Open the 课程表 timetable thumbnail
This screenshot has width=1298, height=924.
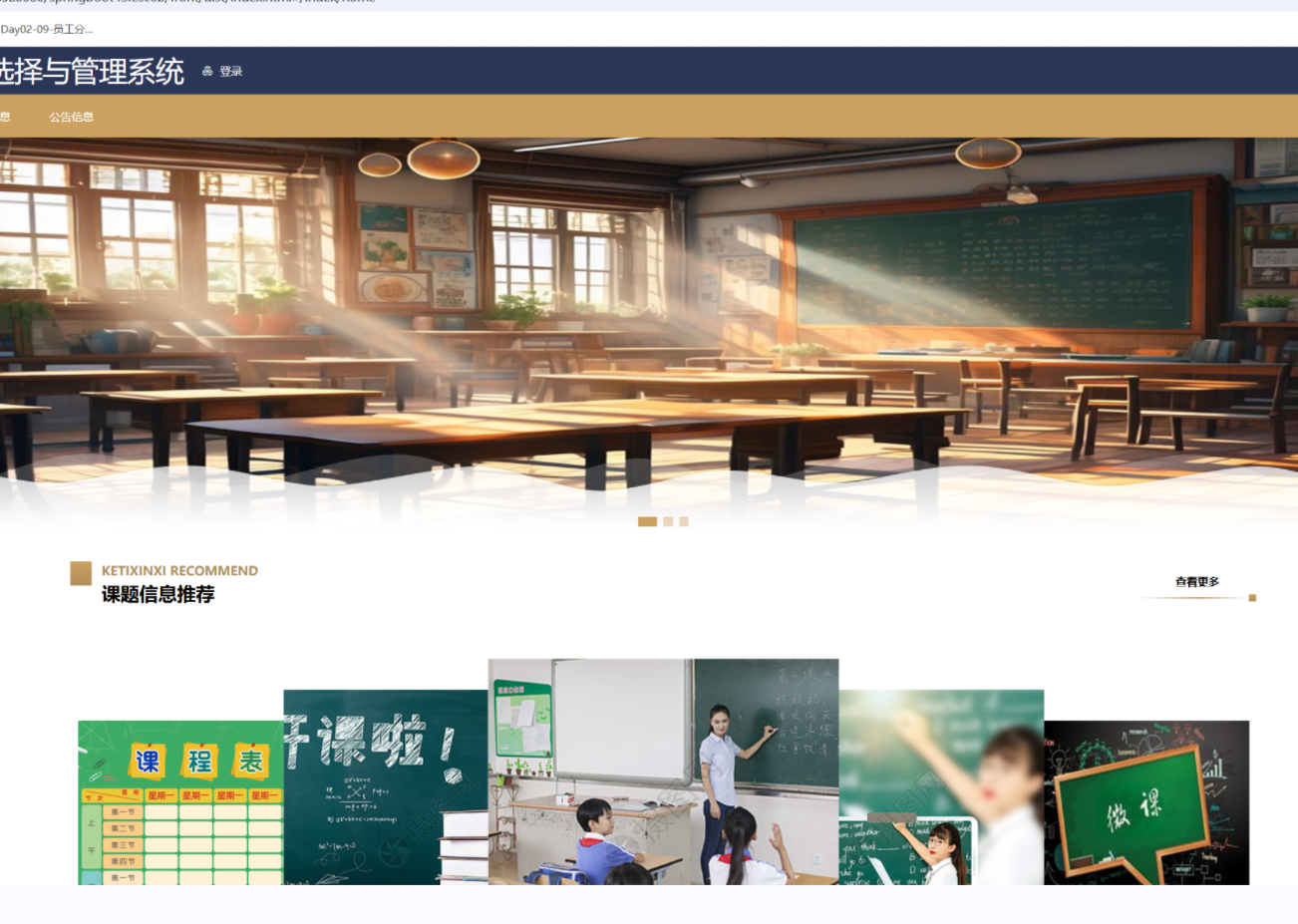[x=180, y=802]
